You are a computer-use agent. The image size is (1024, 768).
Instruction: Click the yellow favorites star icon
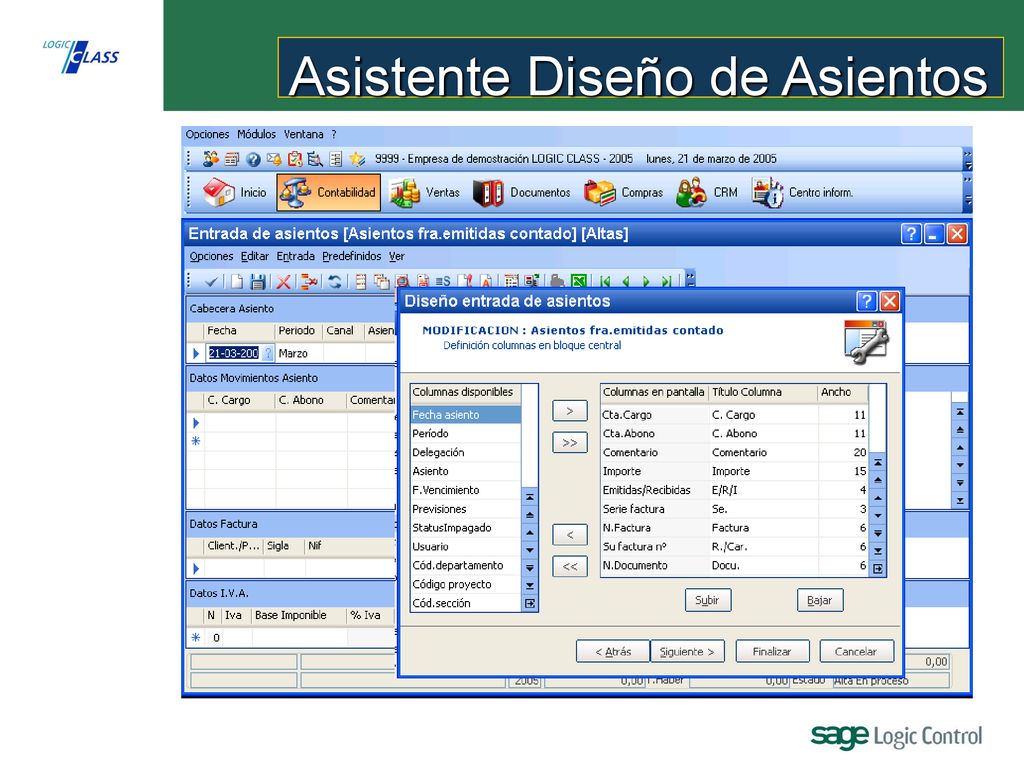click(357, 159)
